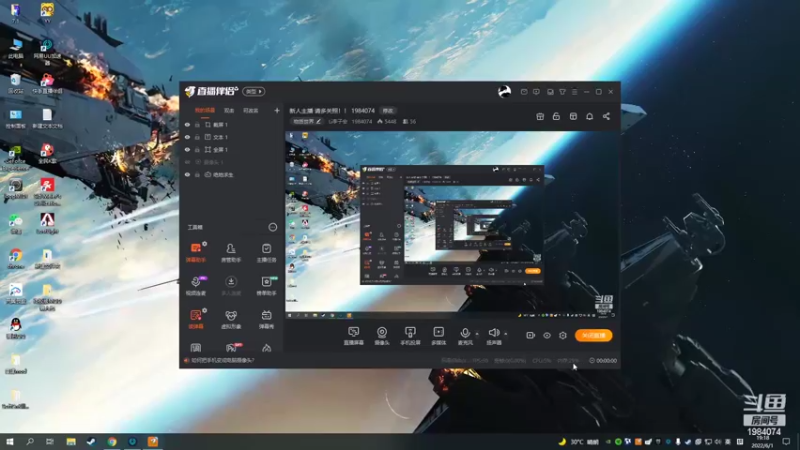Toggle the lock on 截屏 1 source
Viewport: 800px width, 450px height.
pyautogui.click(x=197, y=124)
